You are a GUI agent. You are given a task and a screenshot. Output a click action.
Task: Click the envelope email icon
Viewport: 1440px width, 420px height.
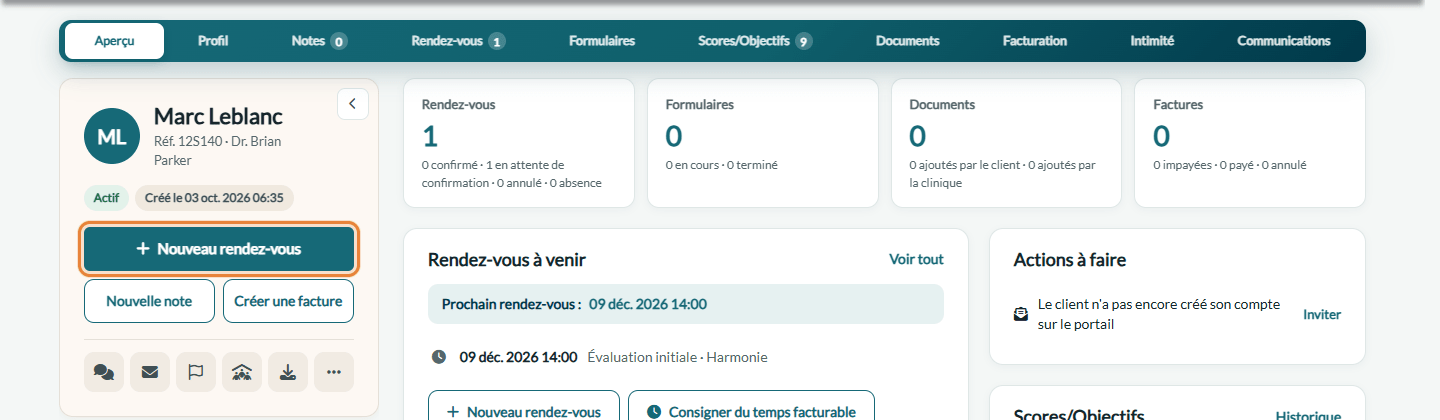[x=150, y=372]
